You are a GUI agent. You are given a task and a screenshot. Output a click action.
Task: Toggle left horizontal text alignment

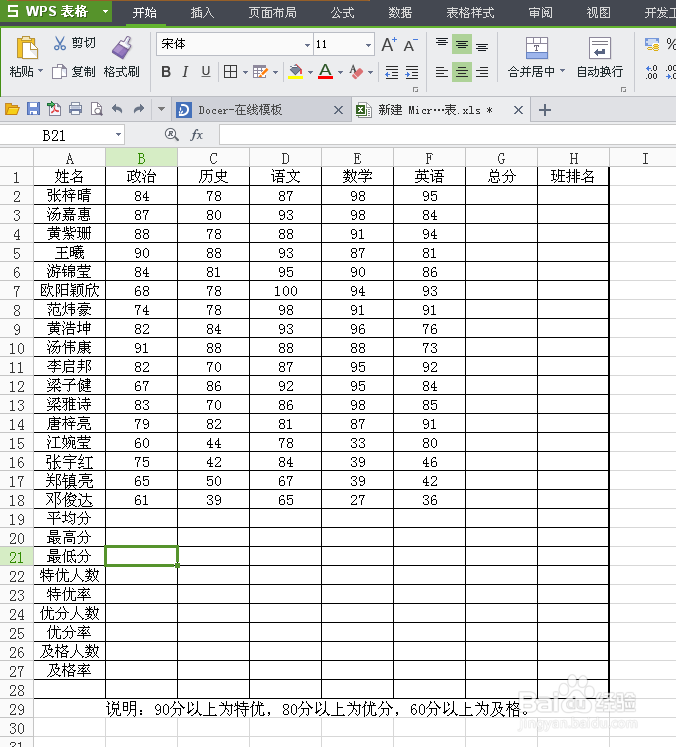pos(442,72)
